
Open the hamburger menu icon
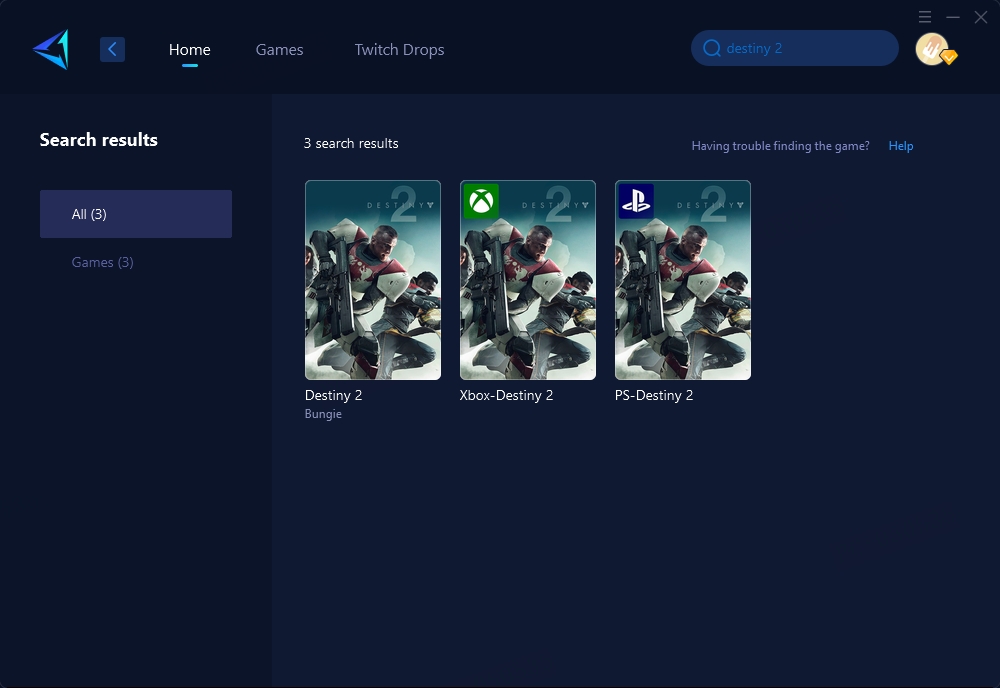(925, 17)
